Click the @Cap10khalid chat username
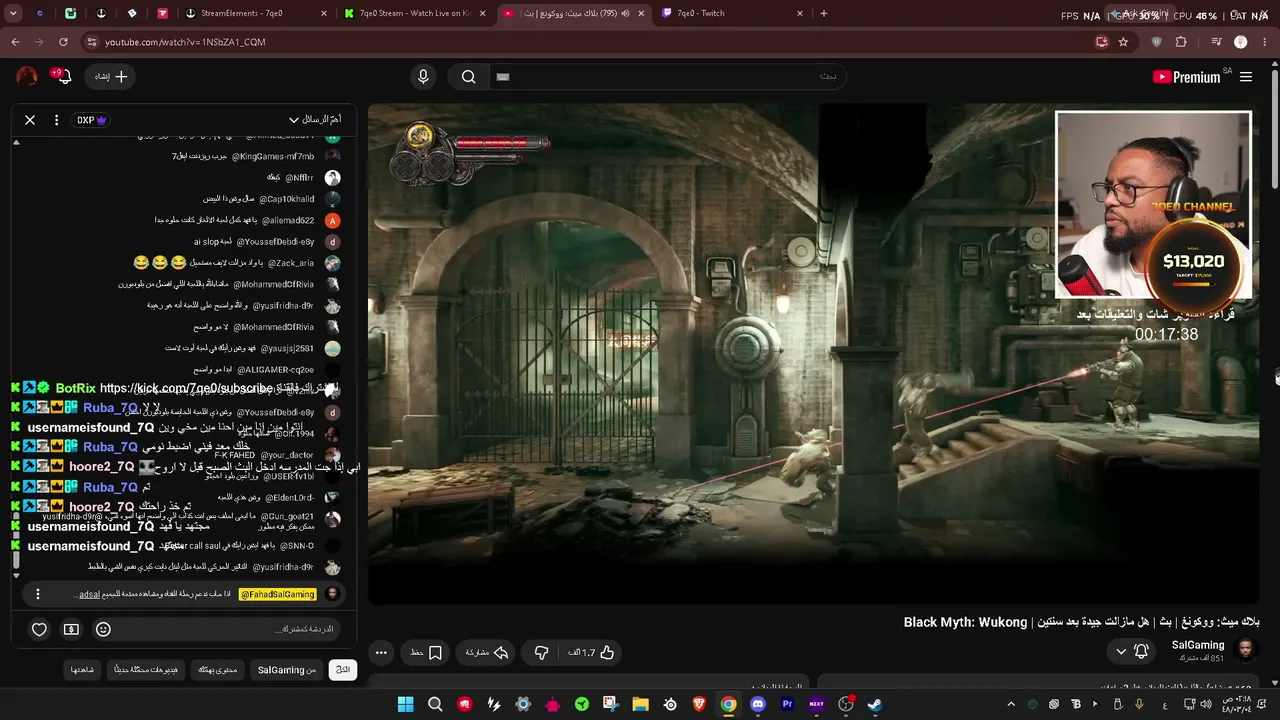This screenshot has width=1280, height=720. pyautogui.click(x=288, y=199)
